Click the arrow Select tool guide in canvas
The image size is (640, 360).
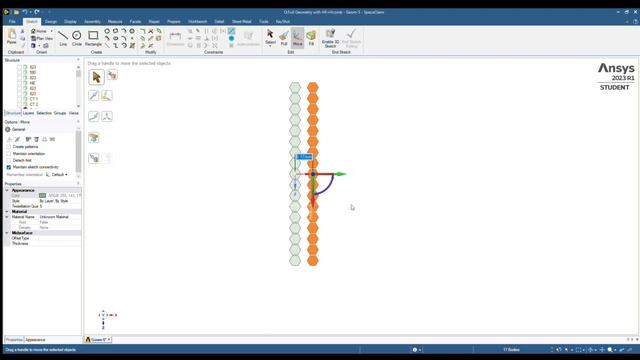click(96, 77)
